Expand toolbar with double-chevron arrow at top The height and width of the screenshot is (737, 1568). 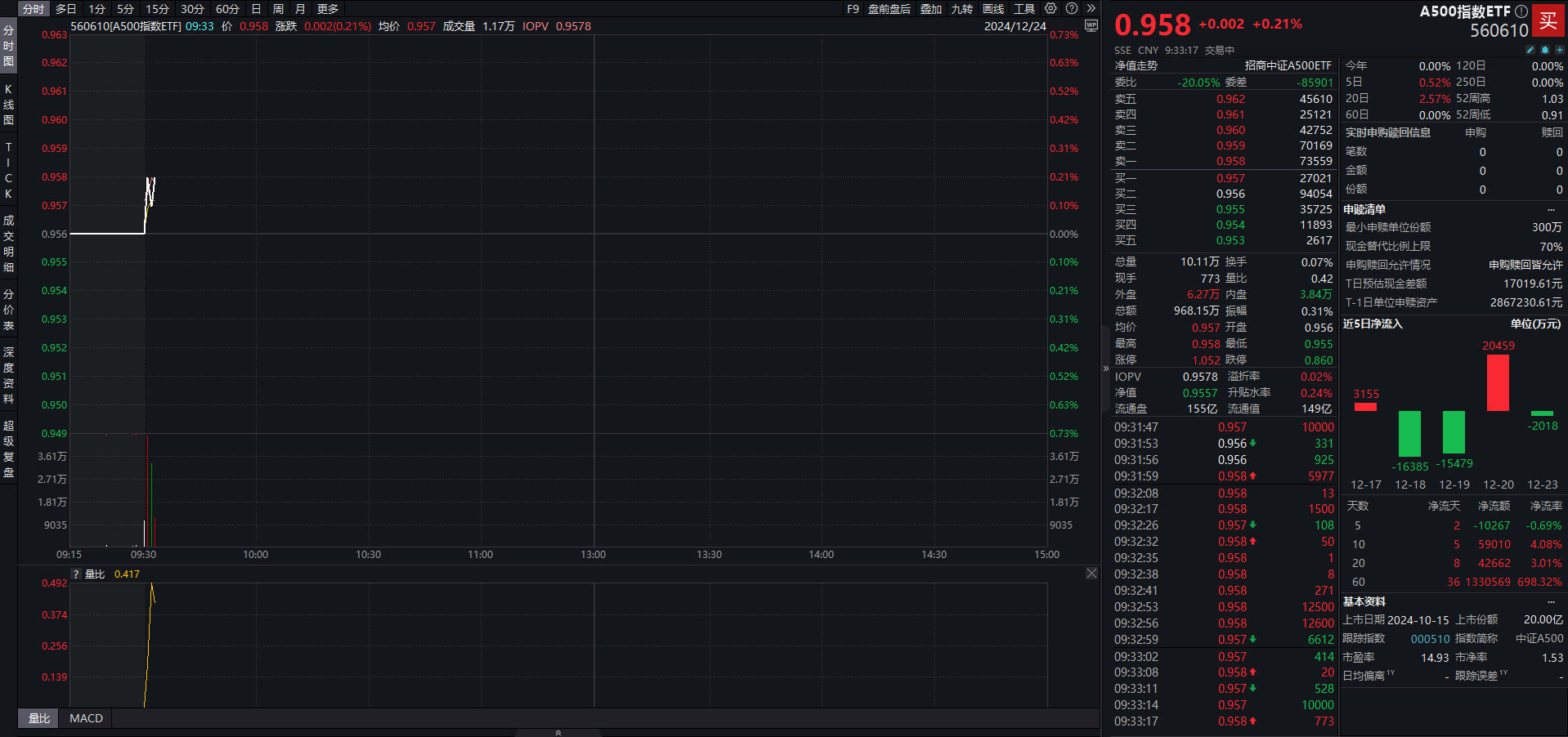(1091, 9)
